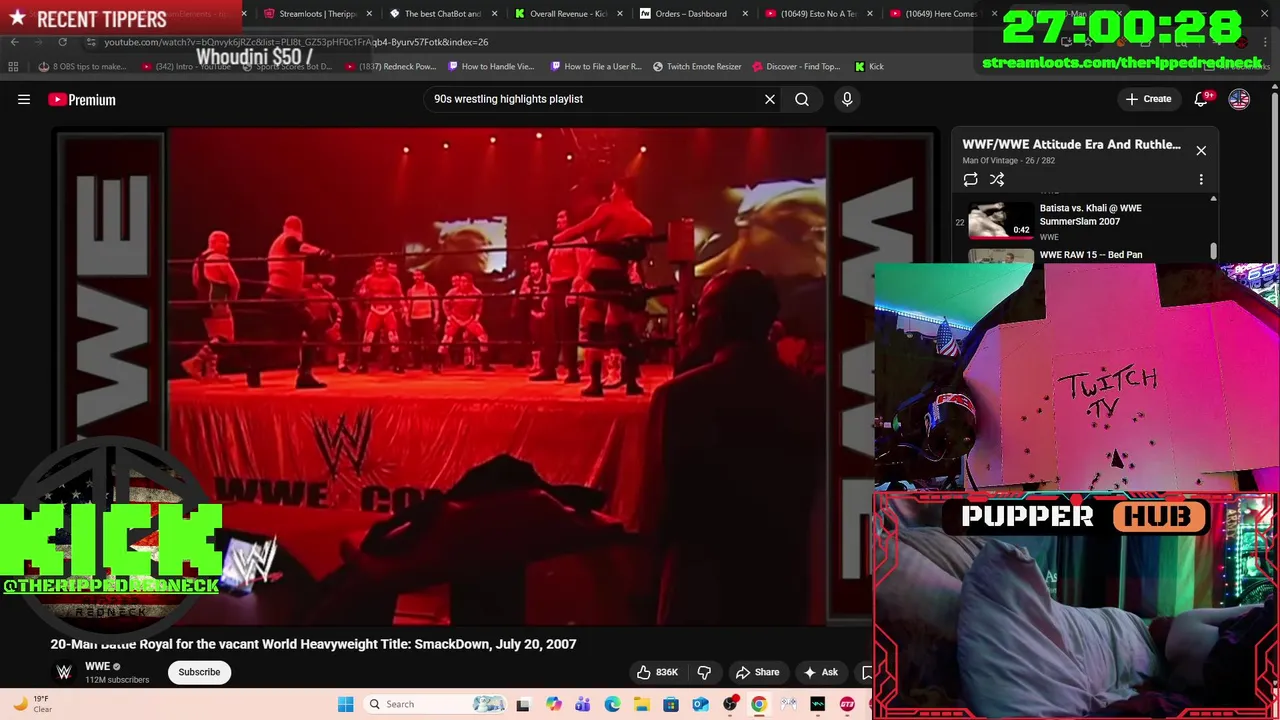Screen dimensions: 1280x720
Task: Click the WWE channel name link
Action: 97,666
